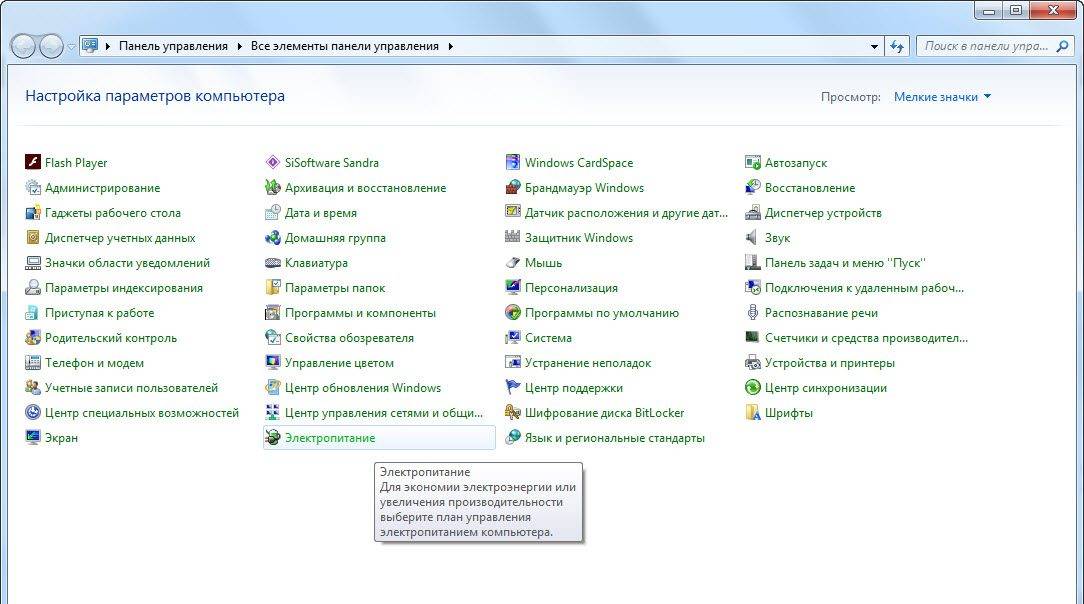Click the Windows CardSpace icon
The width and height of the screenshot is (1084, 604).
[x=513, y=163]
